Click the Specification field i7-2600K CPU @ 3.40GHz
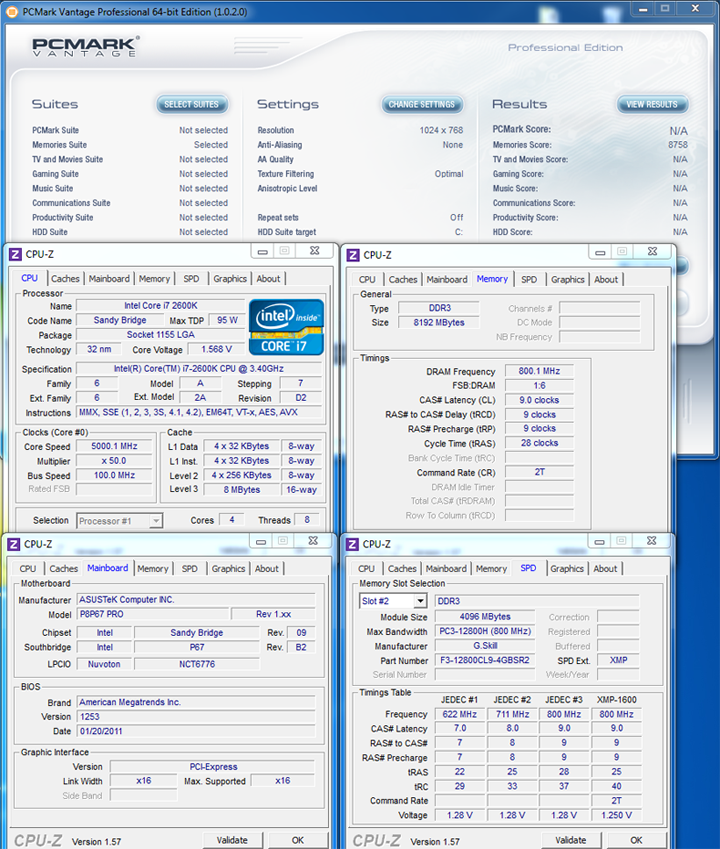 199,369
